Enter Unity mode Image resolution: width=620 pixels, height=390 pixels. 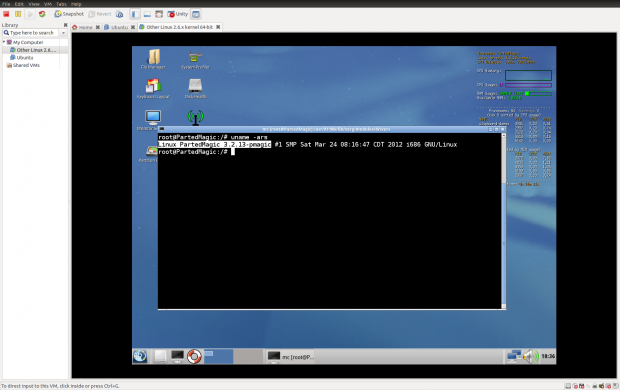[178, 14]
